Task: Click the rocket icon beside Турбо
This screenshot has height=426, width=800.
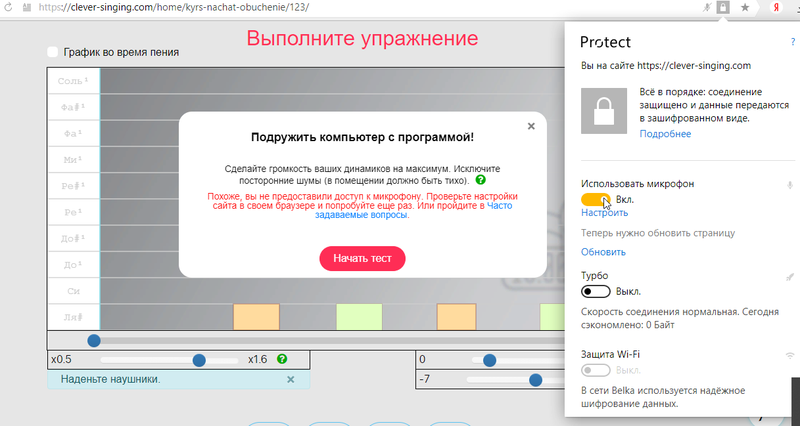Action: click(x=790, y=277)
